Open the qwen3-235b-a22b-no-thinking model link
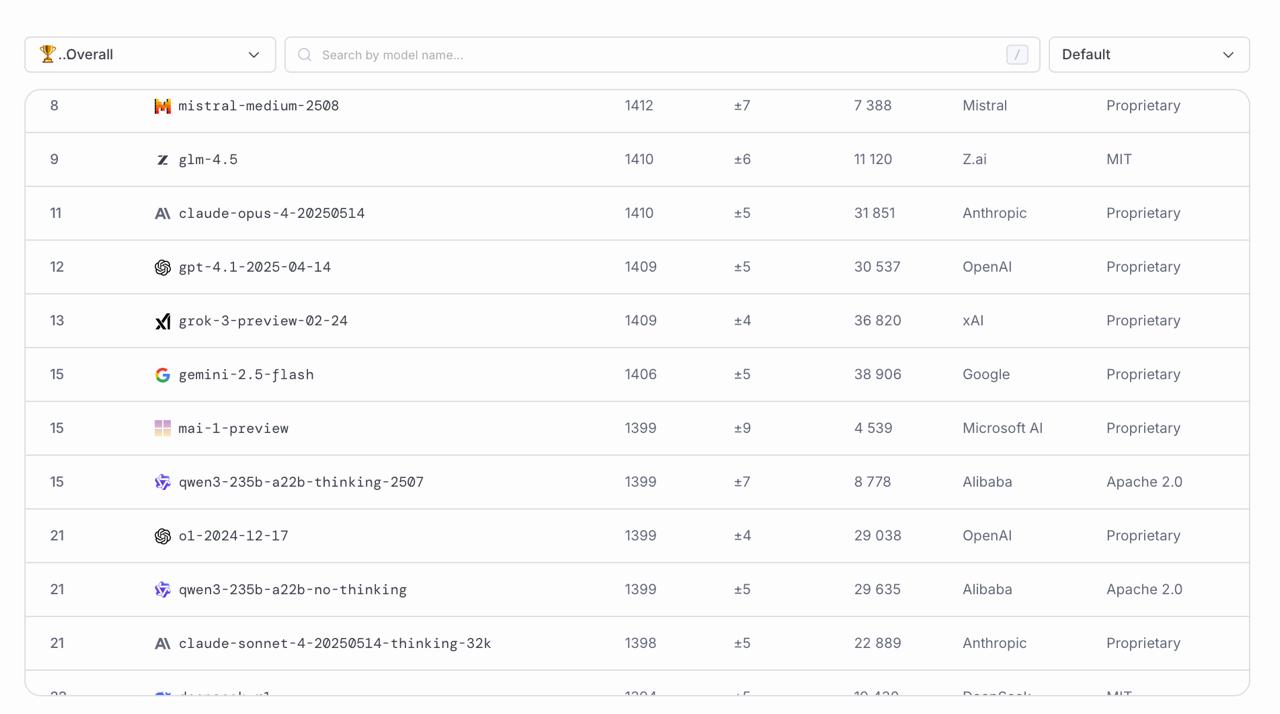 [x=292, y=590]
